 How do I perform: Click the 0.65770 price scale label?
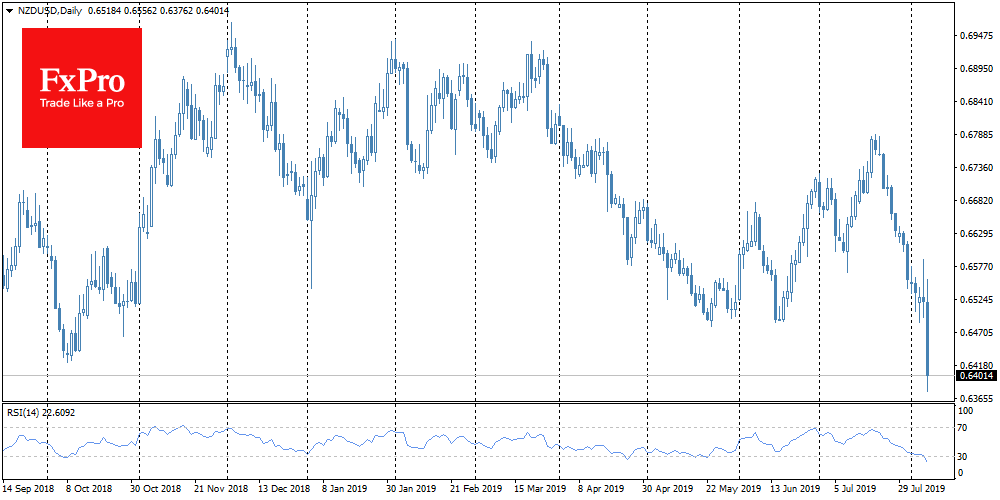coord(975,267)
